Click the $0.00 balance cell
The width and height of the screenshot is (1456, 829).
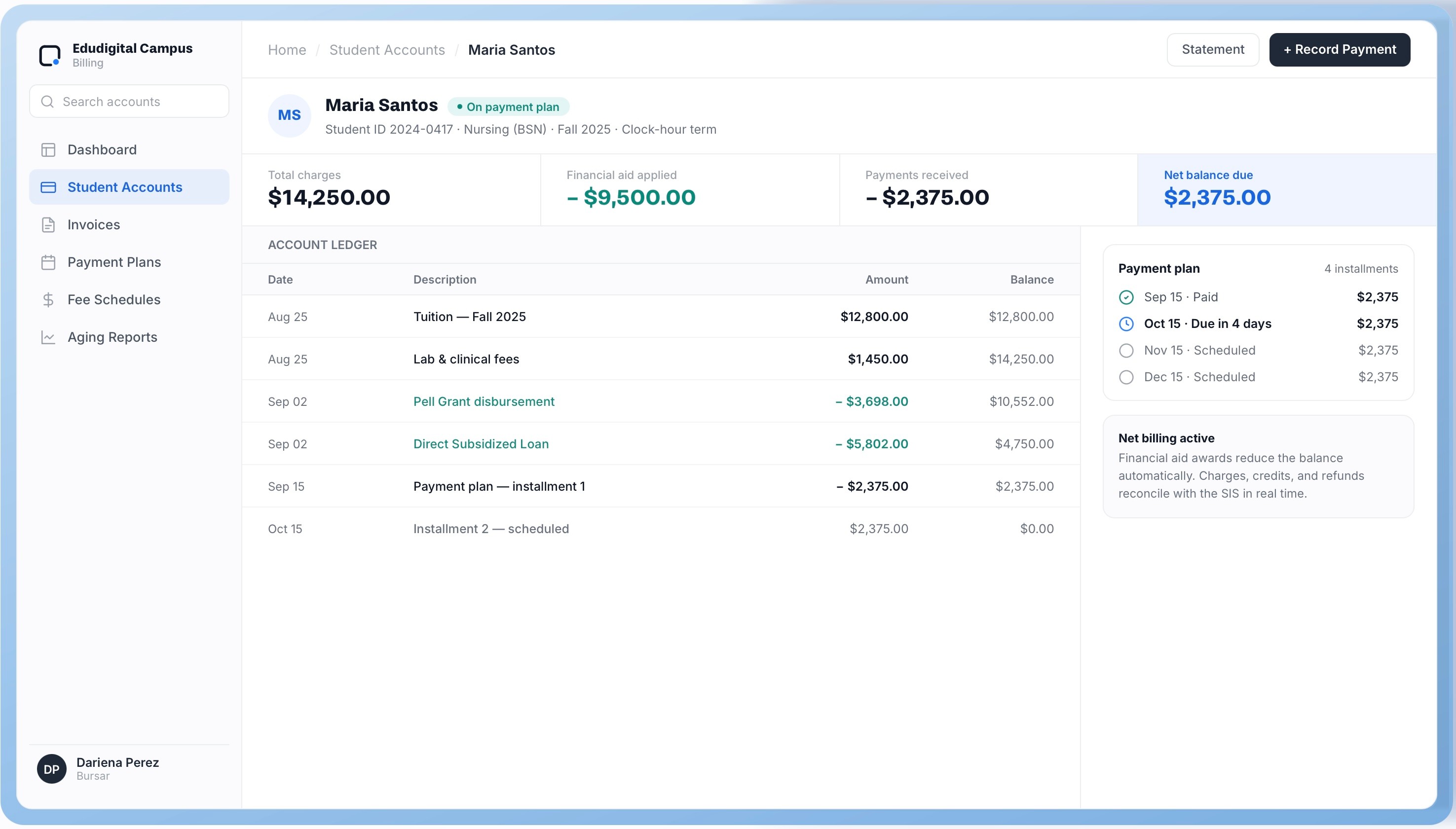pyautogui.click(x=1037, y=529)
